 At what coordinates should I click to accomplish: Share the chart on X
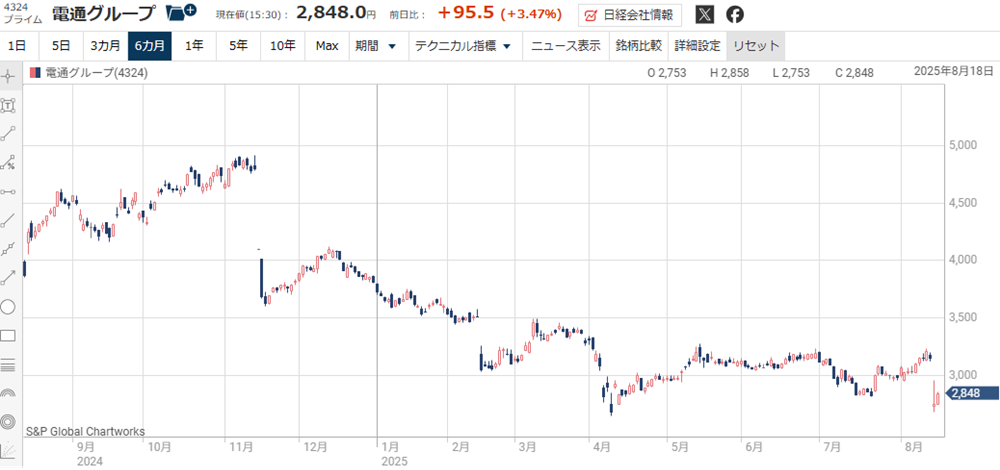tap(704, 14)
